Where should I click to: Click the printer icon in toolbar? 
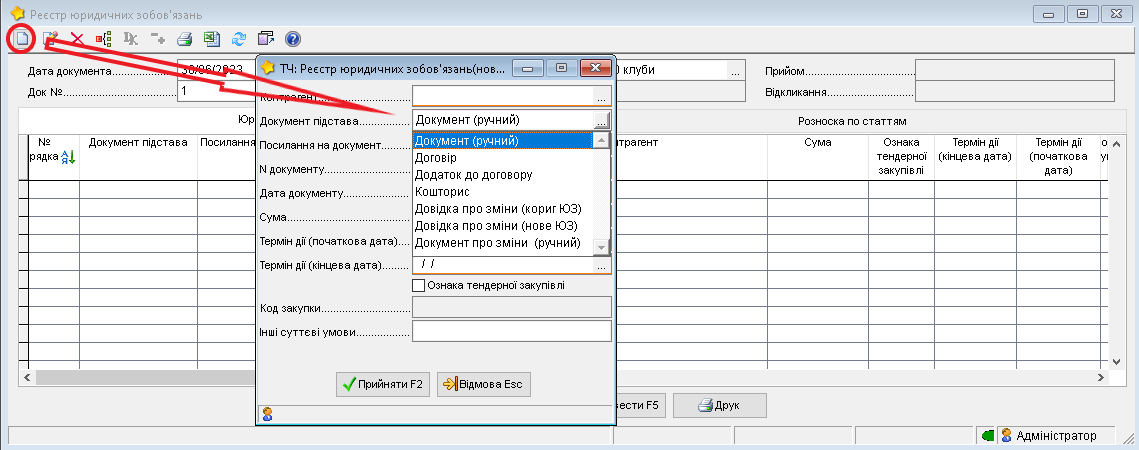tap(184, 39)
